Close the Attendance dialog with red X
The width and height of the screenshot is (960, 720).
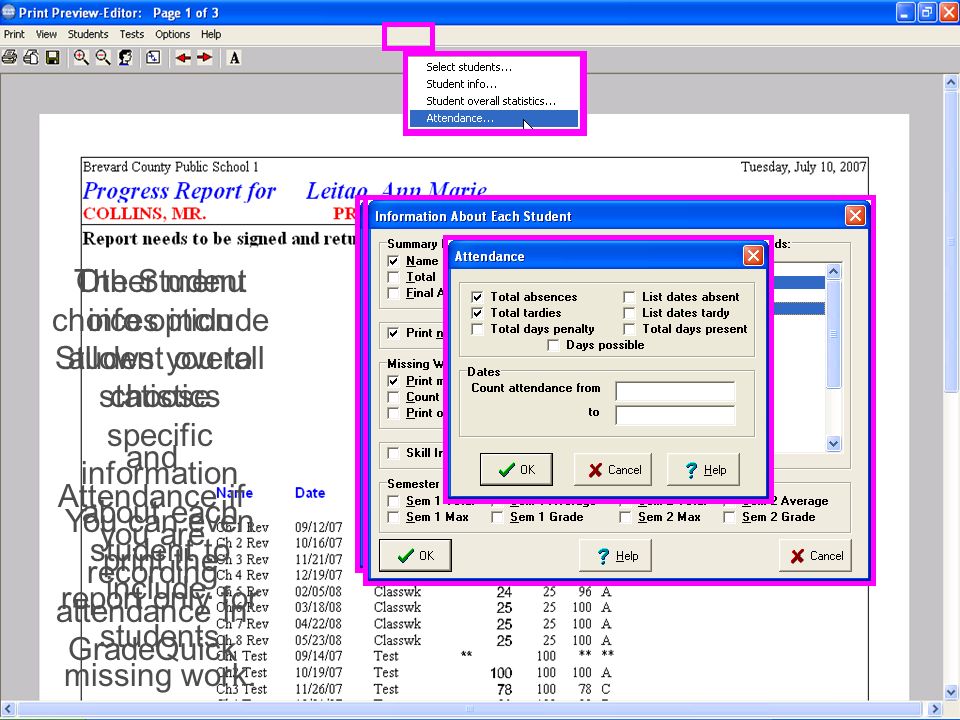pos(753,255)
